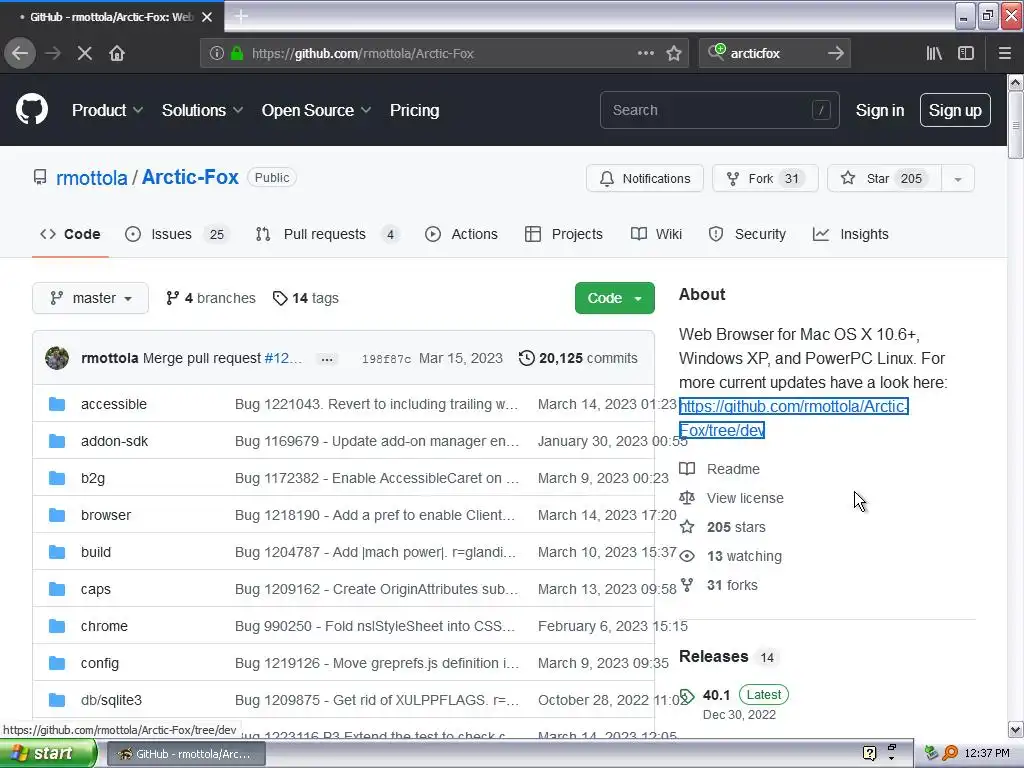Open the Readme link in About
Screen dimensions: 1024x768
(720, 470)
